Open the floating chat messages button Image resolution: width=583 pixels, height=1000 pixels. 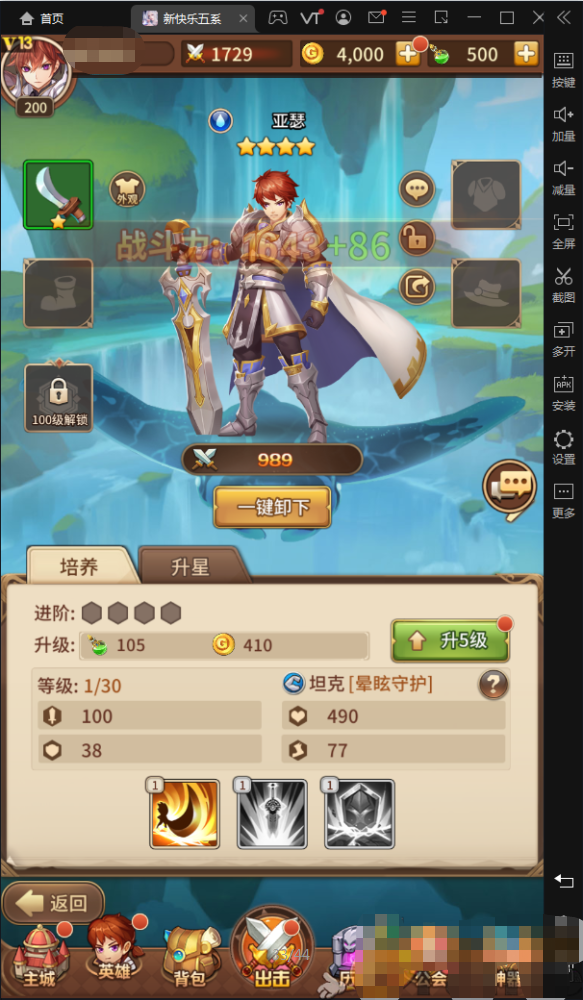click(510, 489)
